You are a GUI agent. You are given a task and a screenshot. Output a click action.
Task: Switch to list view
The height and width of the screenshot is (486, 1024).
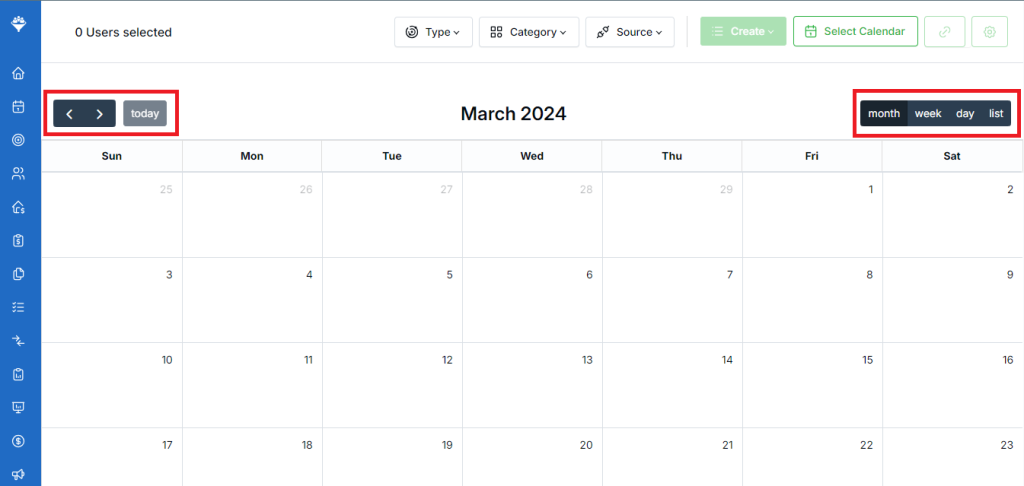(x=996, y=114)
